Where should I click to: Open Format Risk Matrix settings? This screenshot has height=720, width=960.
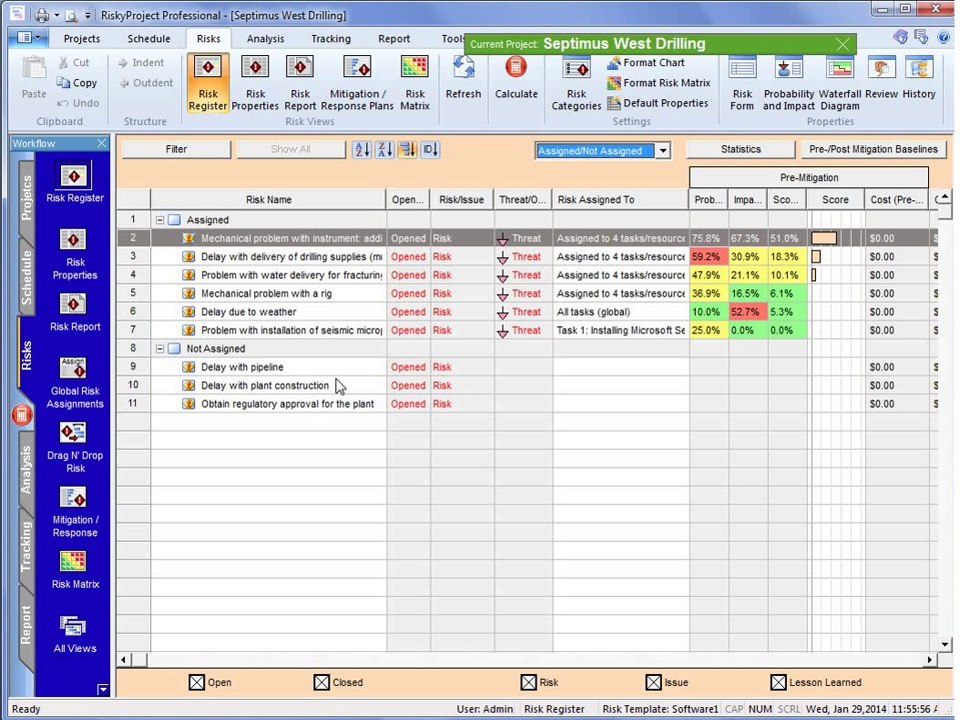(659, 83)
